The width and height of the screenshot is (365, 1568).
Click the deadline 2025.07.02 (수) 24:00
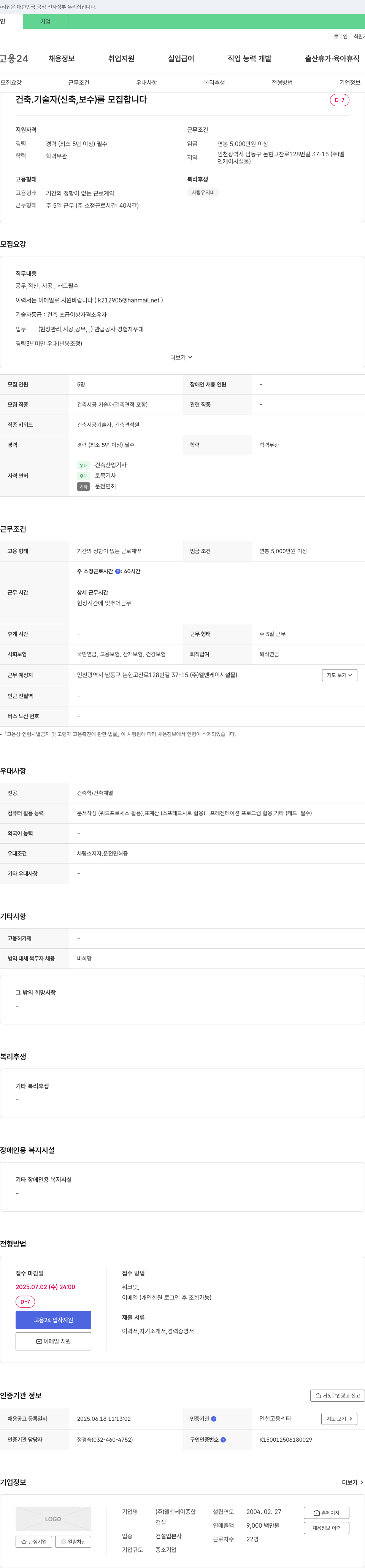coord(46,1287)
